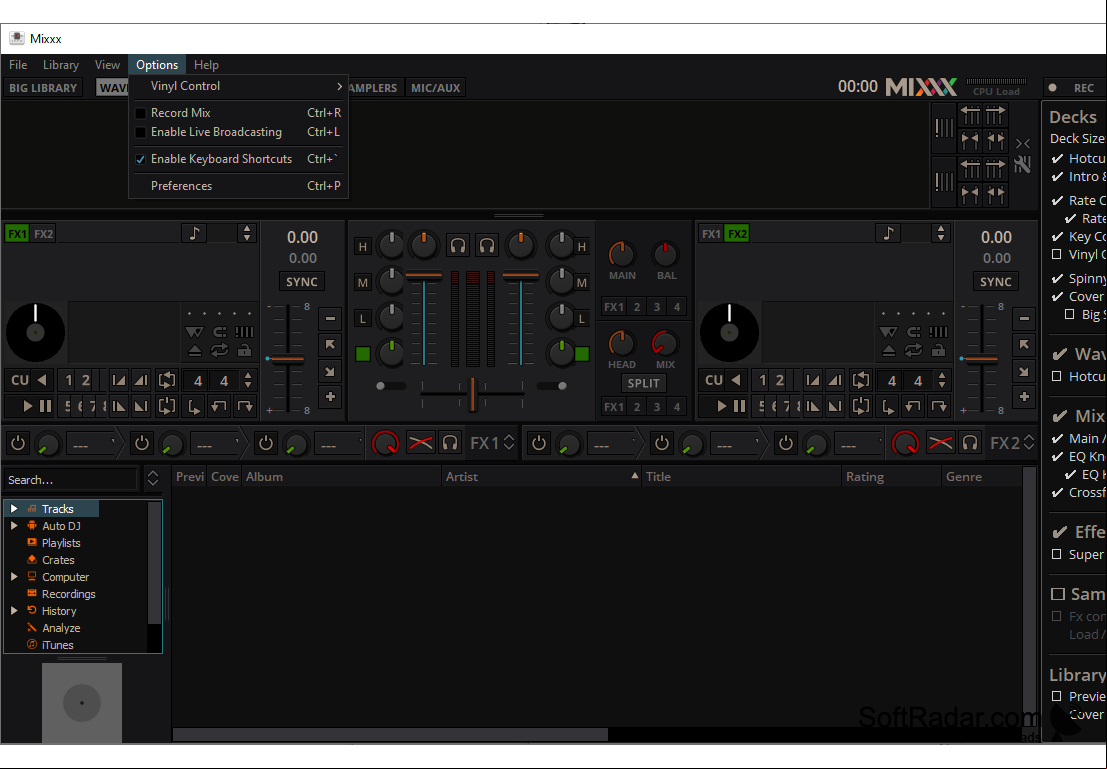
Task: Open the Help menu
Action: coord(206,64)
